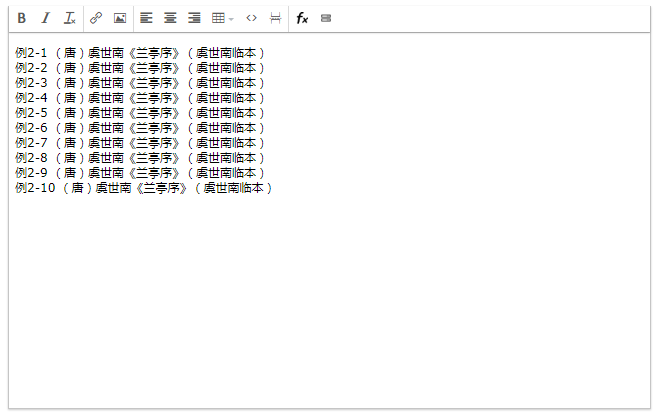Open the insert table dropdown
Screen dimensions: 658x417
click(x=219, y=18)
